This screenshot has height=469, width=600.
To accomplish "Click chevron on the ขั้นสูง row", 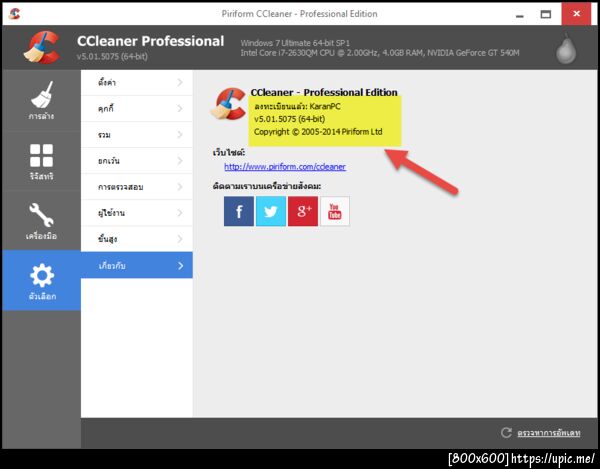I will click(180, 239).
